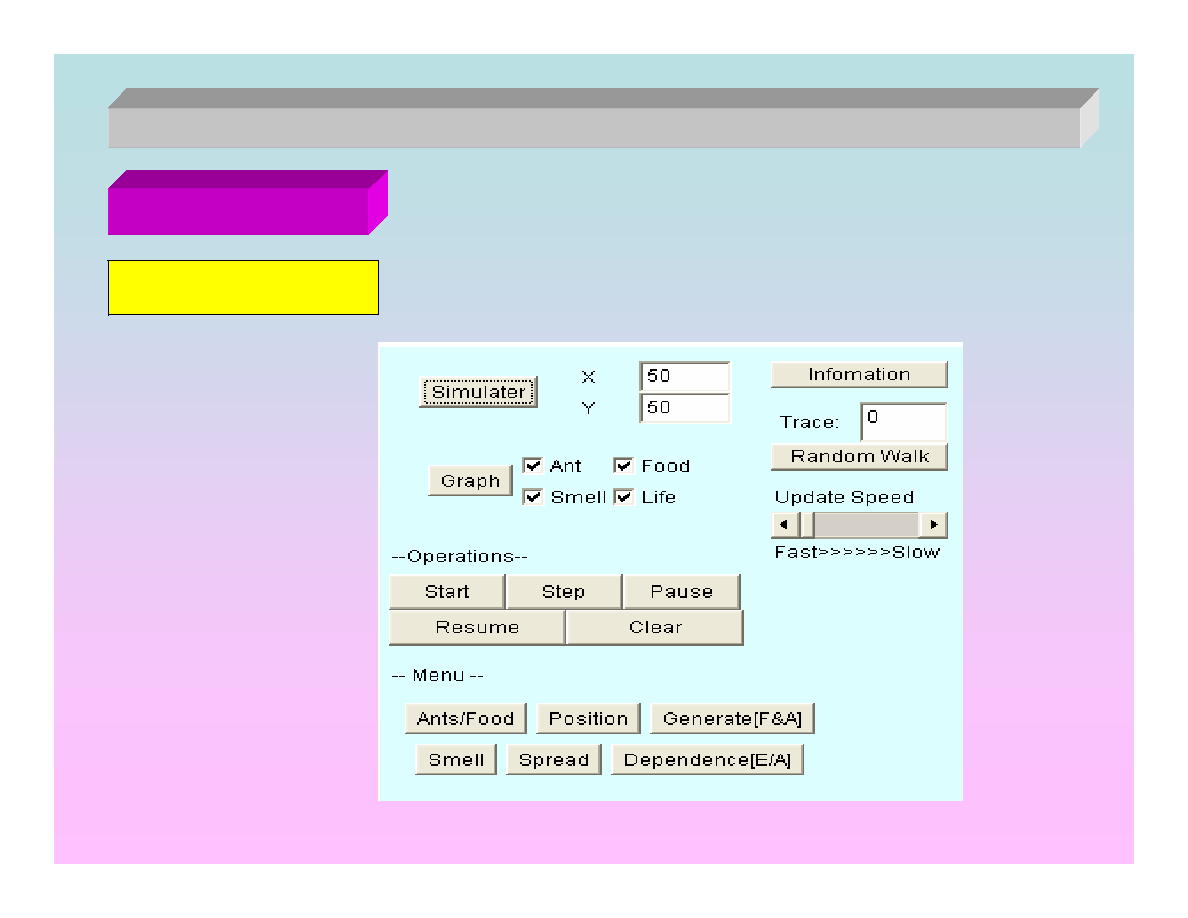The image size is (1188, 918).
Task: Advance simulation with Step button
Action: pyautogui.click(x=563, y=592)
